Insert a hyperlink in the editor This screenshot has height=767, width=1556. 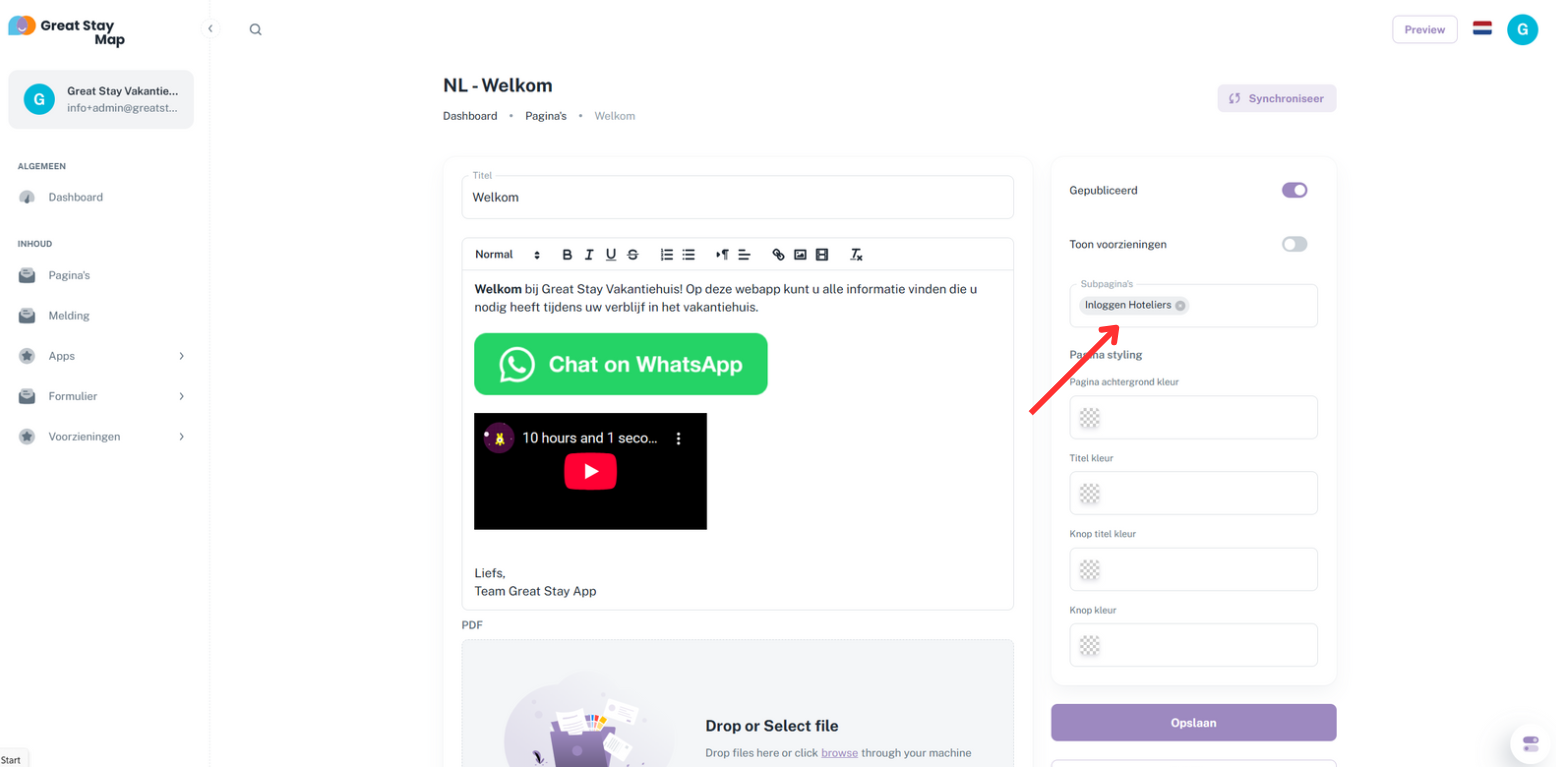click(x=779, y=255)
